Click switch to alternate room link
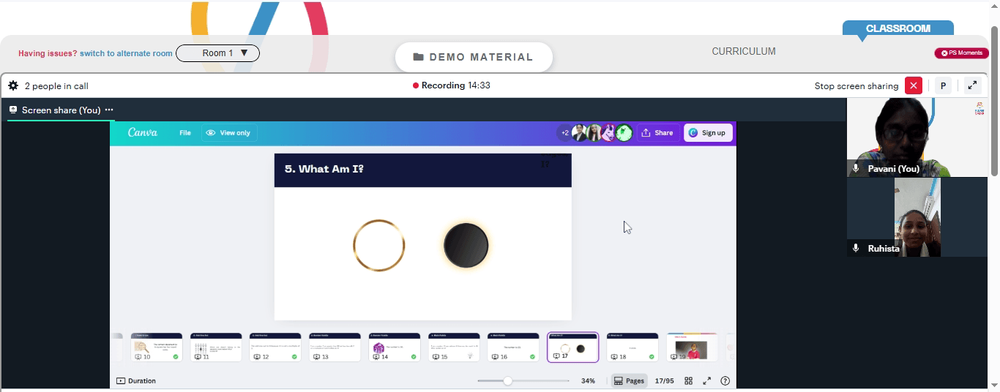1000x392 pixels. coord(126,54)
